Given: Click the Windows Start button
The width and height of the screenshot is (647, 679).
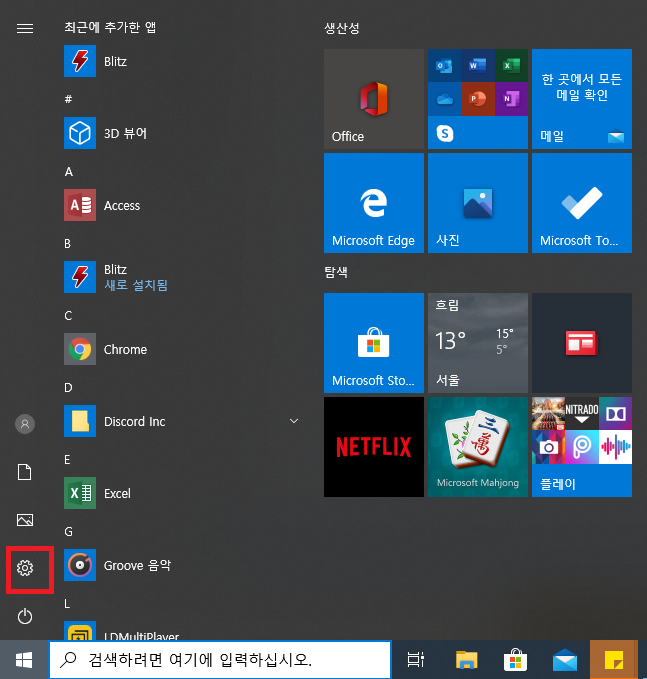Looking at the screenshot, I should 24,660.
